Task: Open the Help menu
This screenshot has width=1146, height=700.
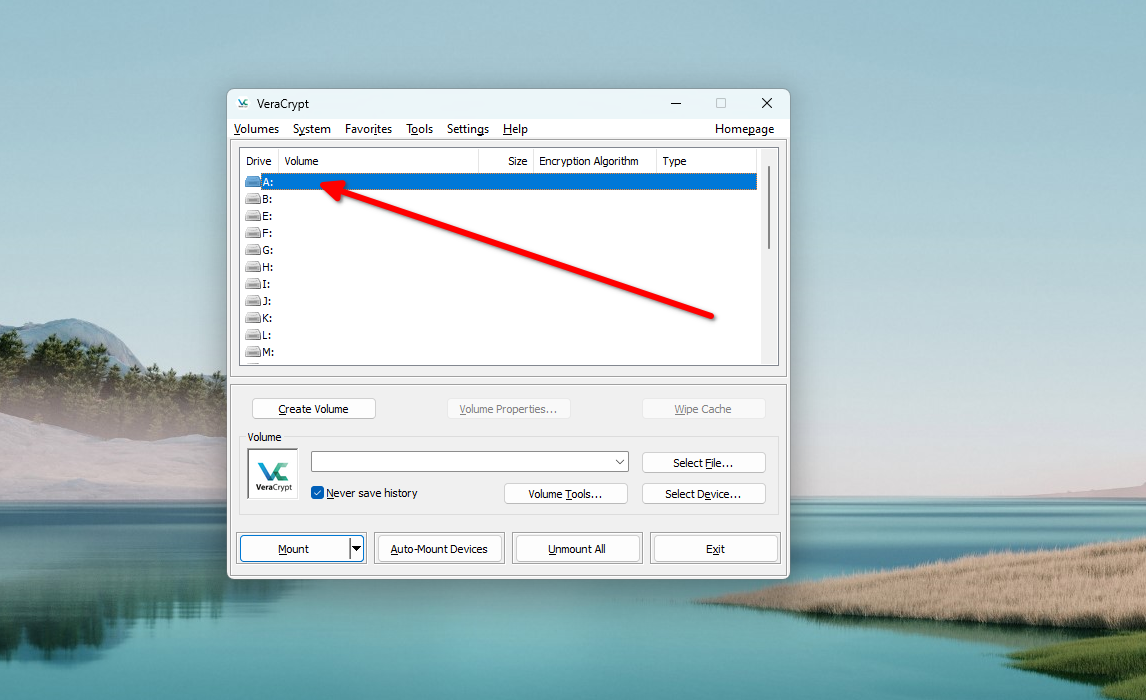Action: [x=515, y=129]
